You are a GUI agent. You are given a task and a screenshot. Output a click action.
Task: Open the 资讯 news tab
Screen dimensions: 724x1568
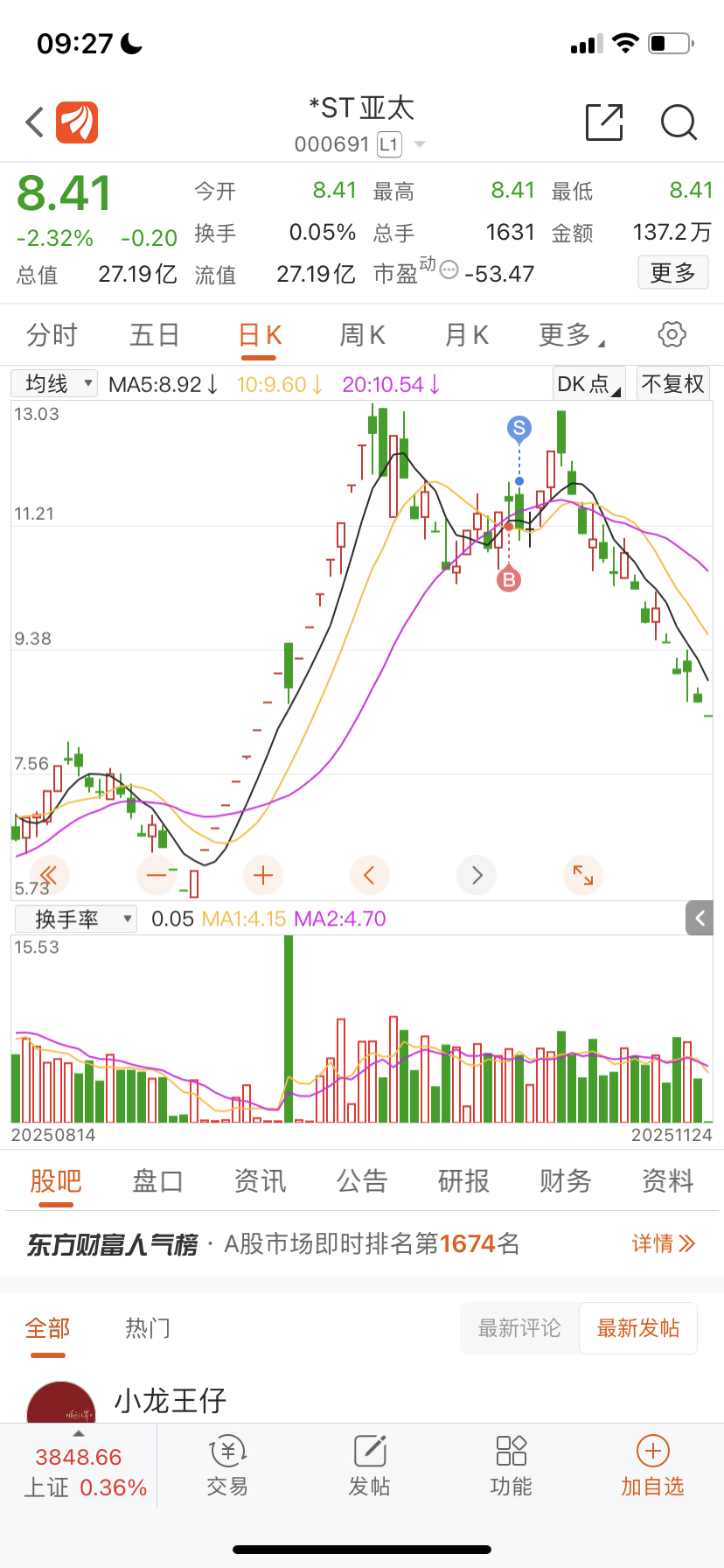click(x=260, y=1181)
